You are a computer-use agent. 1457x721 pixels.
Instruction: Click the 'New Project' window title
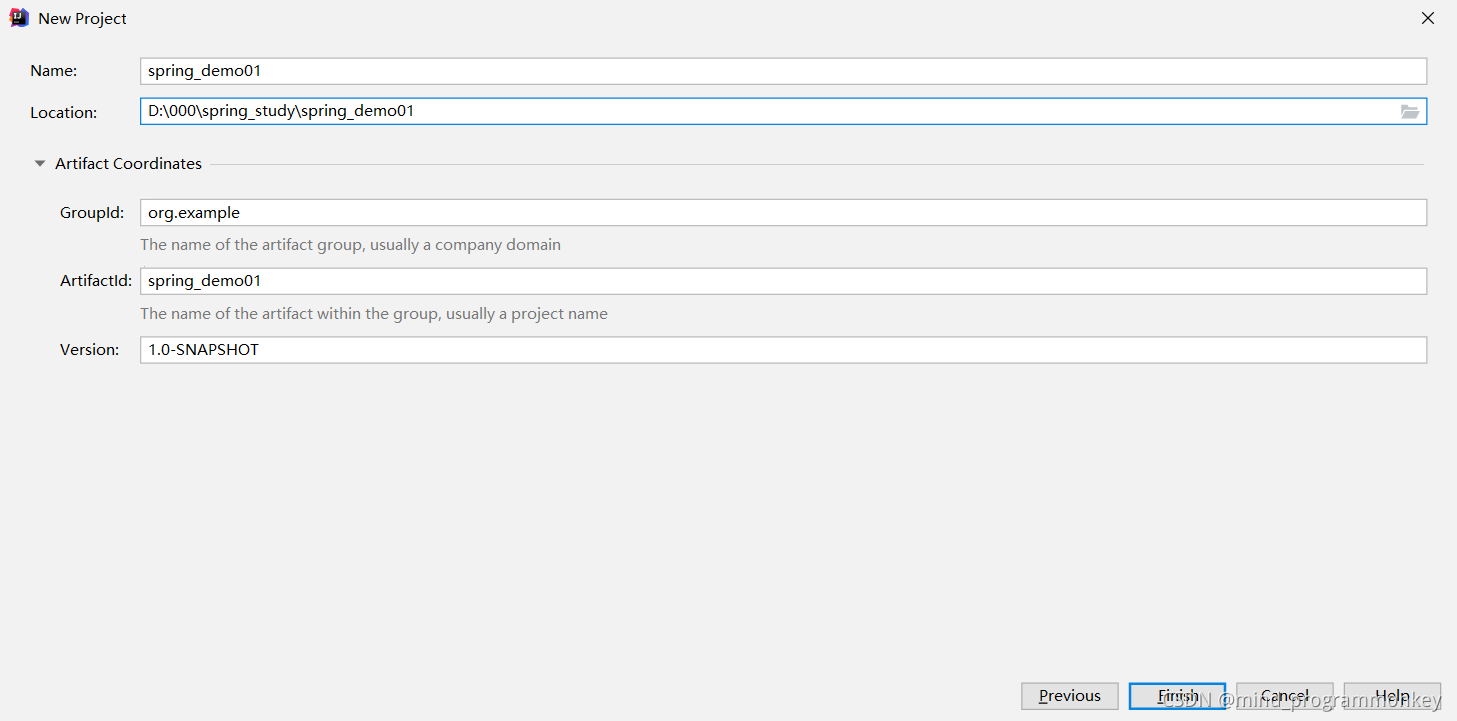pyautogui.click(x=83, y=19)
